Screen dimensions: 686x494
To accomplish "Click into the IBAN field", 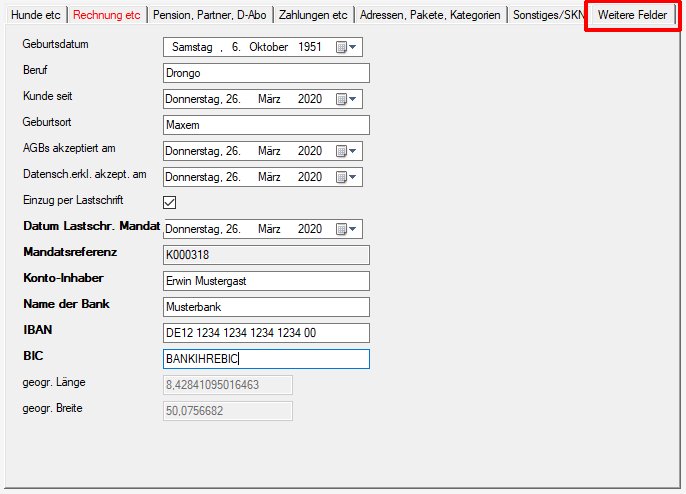I will coord(265,333).
